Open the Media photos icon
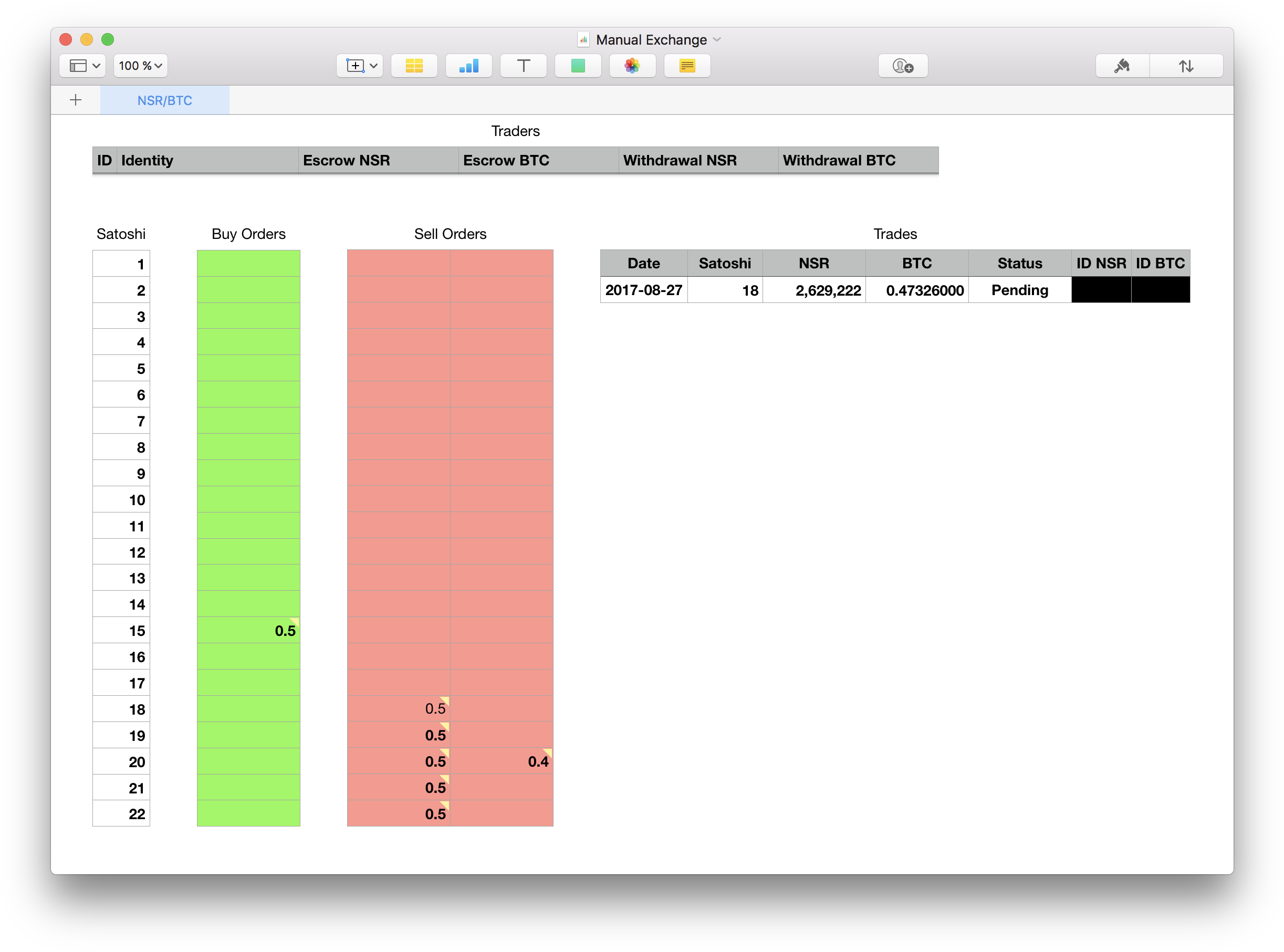 (x=632, y=66)
